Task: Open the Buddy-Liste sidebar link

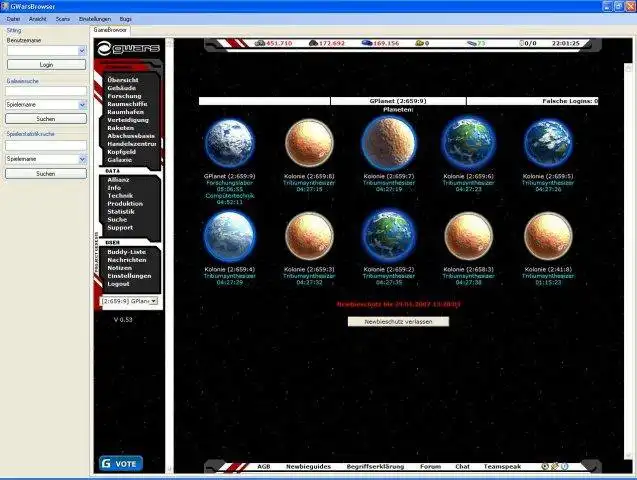Action: pyautogui.click(x=126, y=252)
